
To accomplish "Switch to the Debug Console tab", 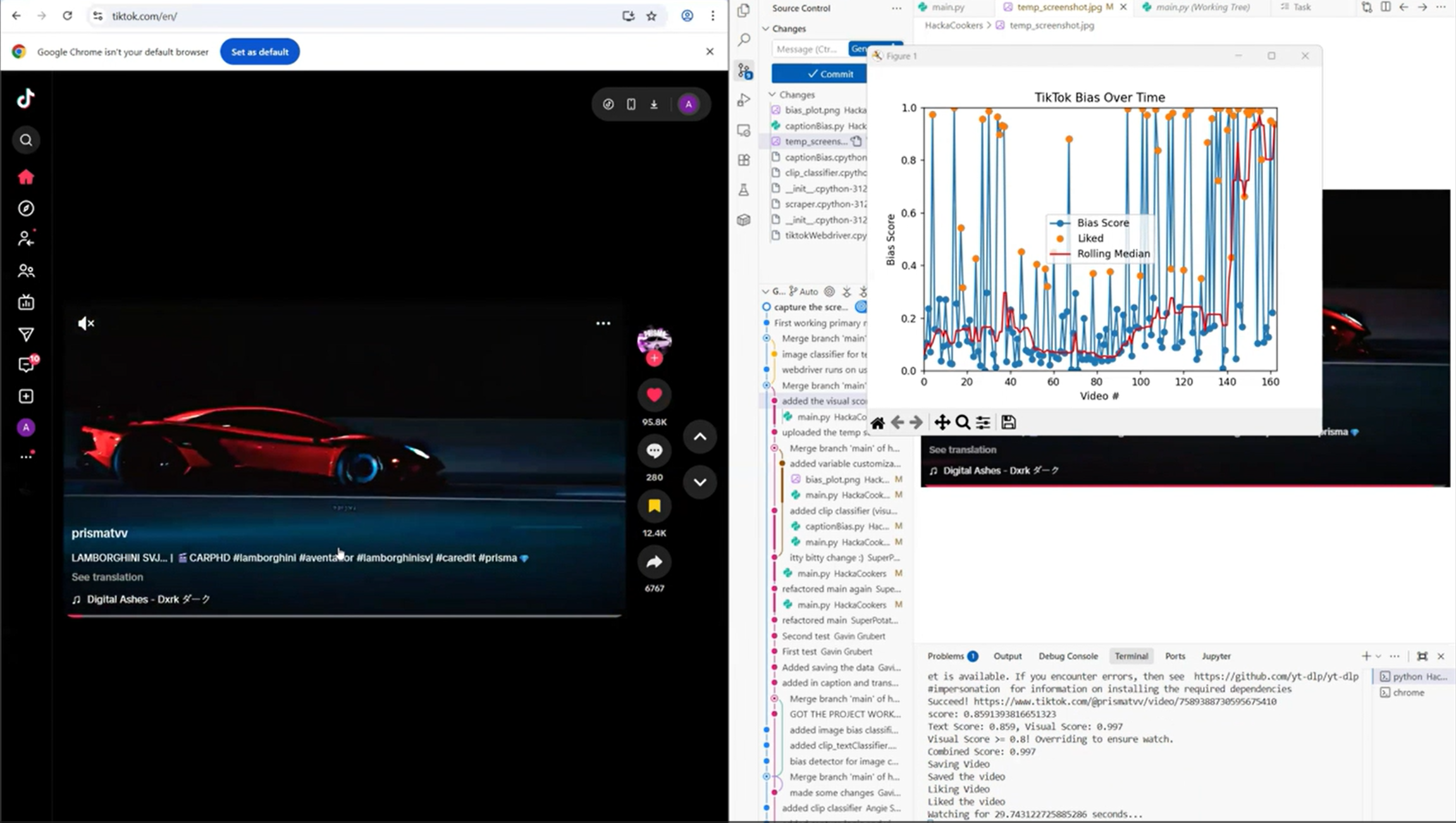I will click(1068, 656).
